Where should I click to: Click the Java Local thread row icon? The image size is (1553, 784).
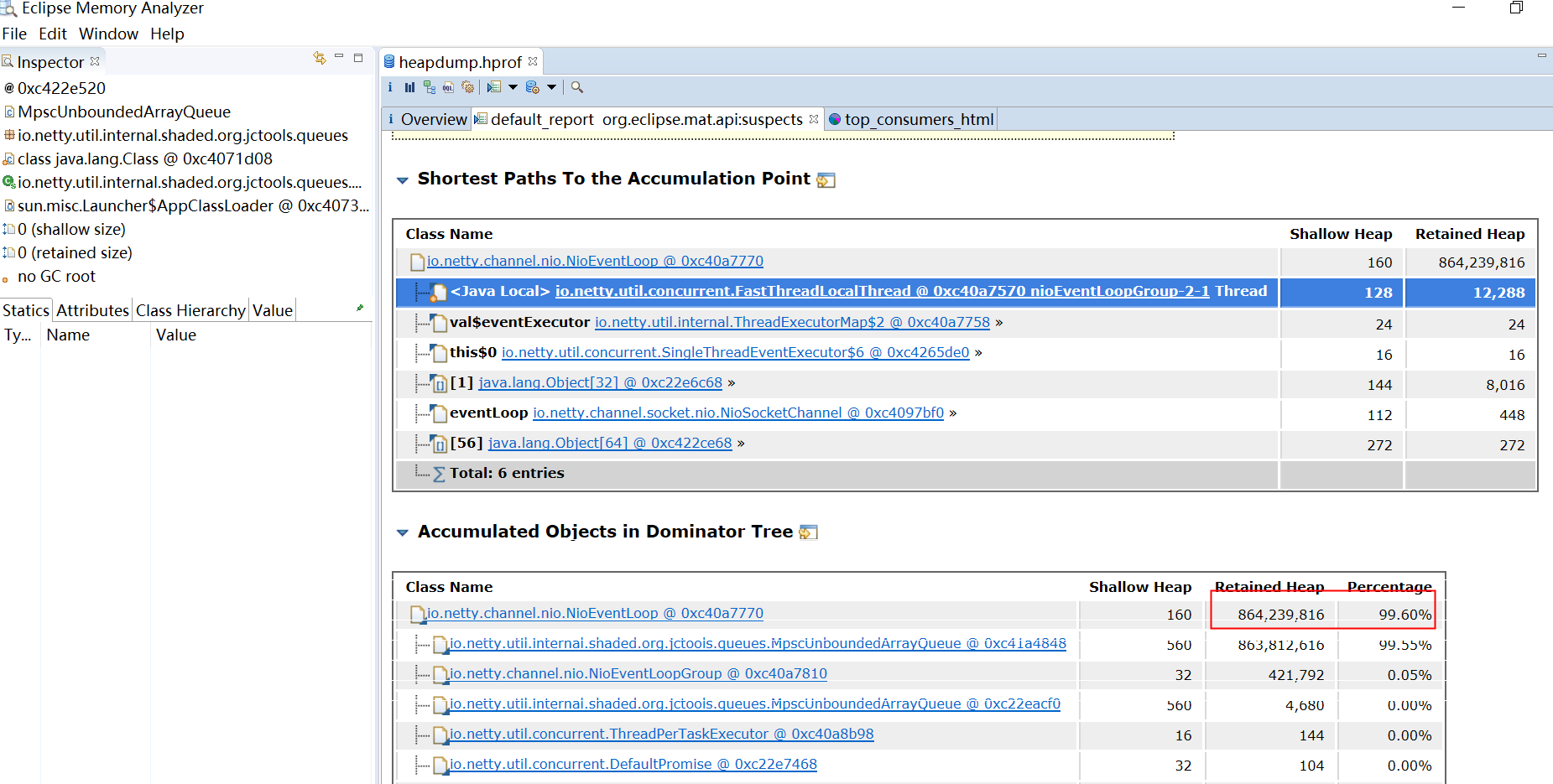click(438, 292)
